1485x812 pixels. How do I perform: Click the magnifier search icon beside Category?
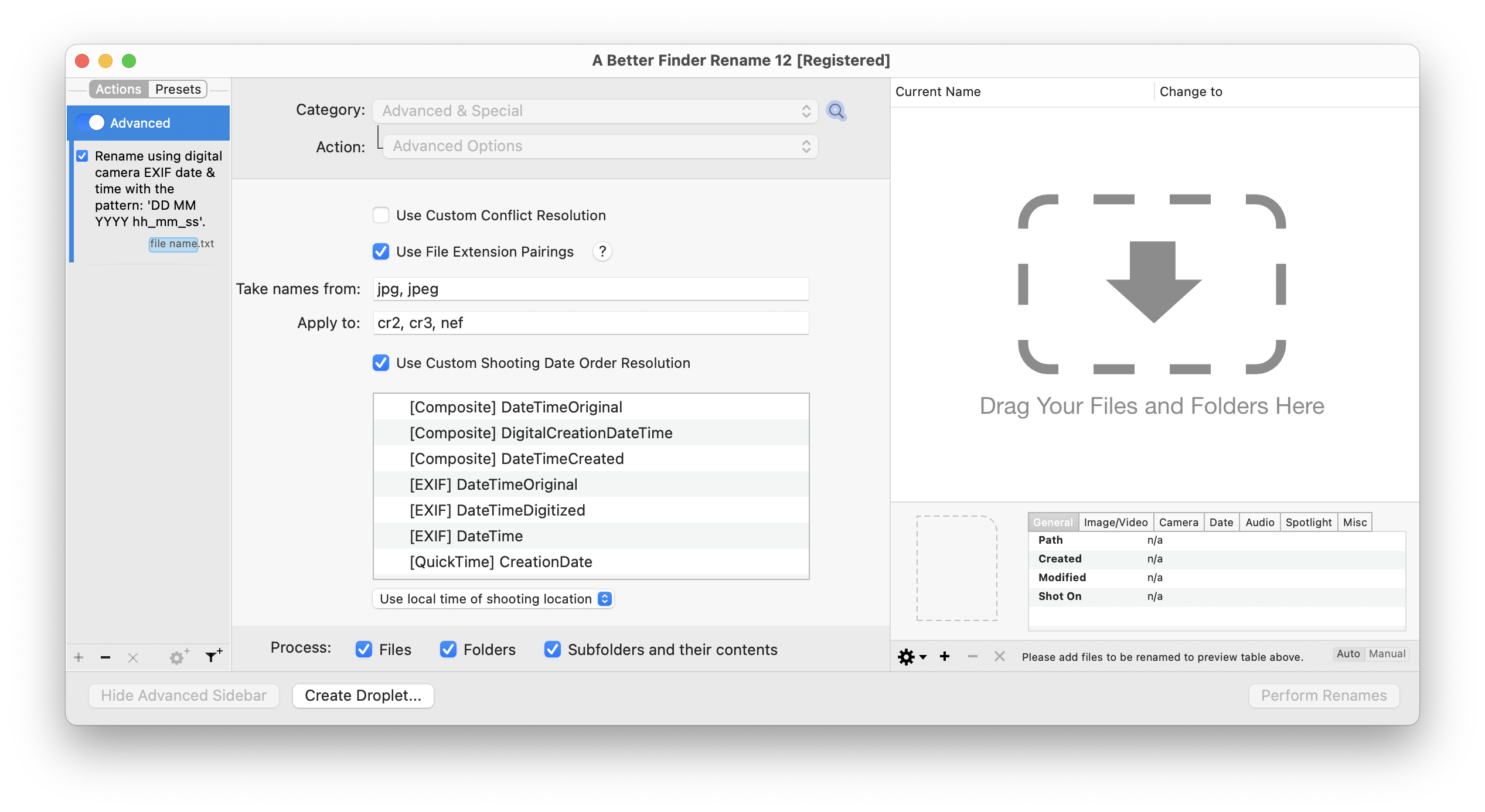(836, 111)
